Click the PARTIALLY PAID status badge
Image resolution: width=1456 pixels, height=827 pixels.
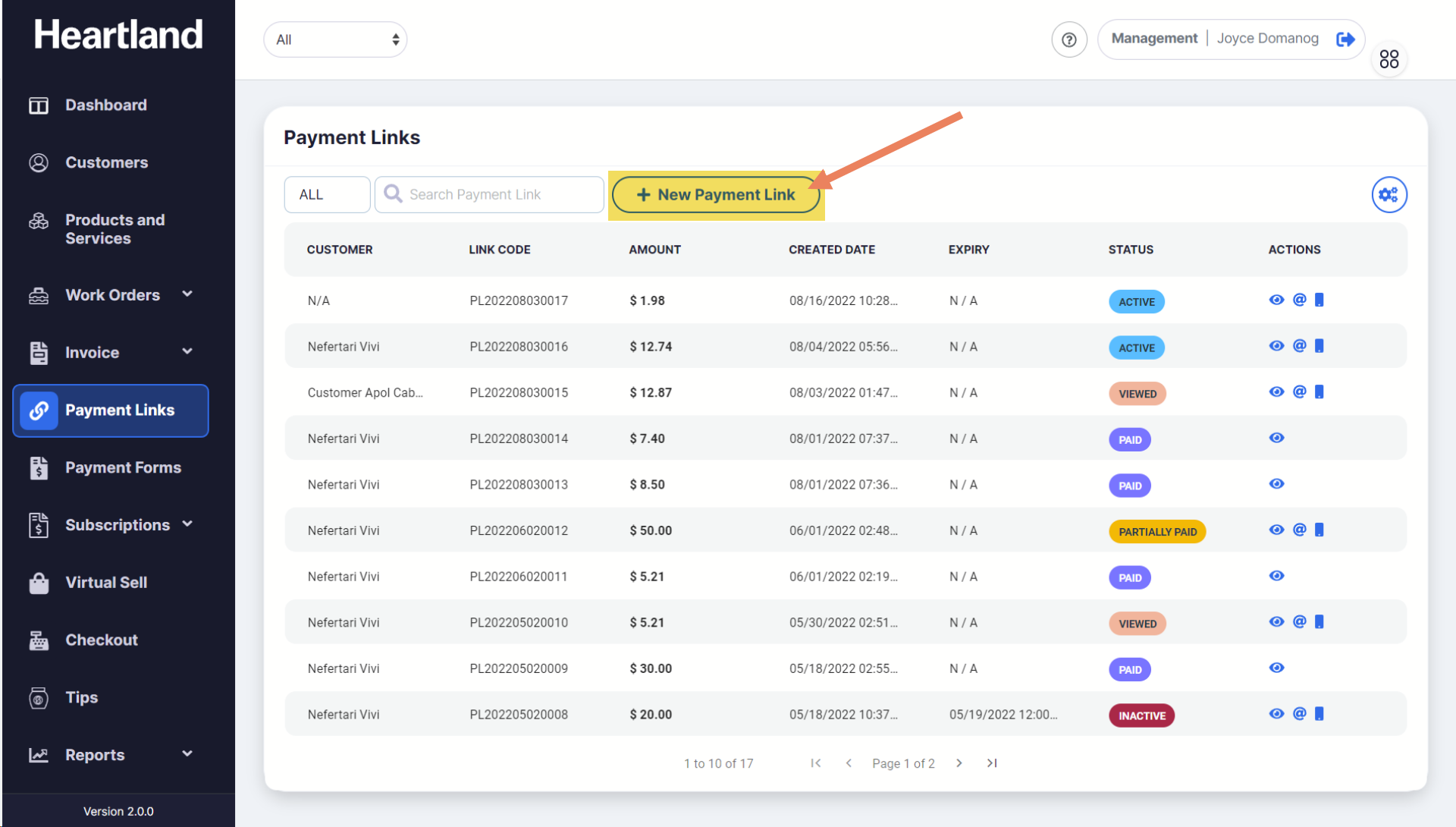click(x=1156, y=532)
